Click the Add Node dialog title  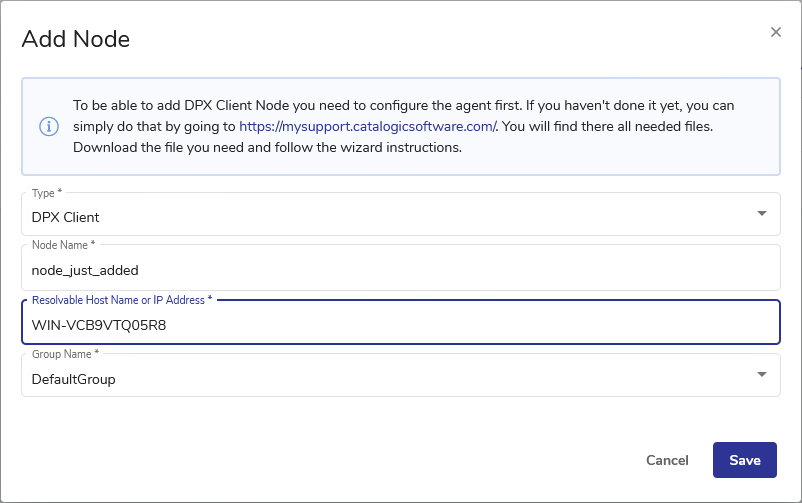[76, 40]
